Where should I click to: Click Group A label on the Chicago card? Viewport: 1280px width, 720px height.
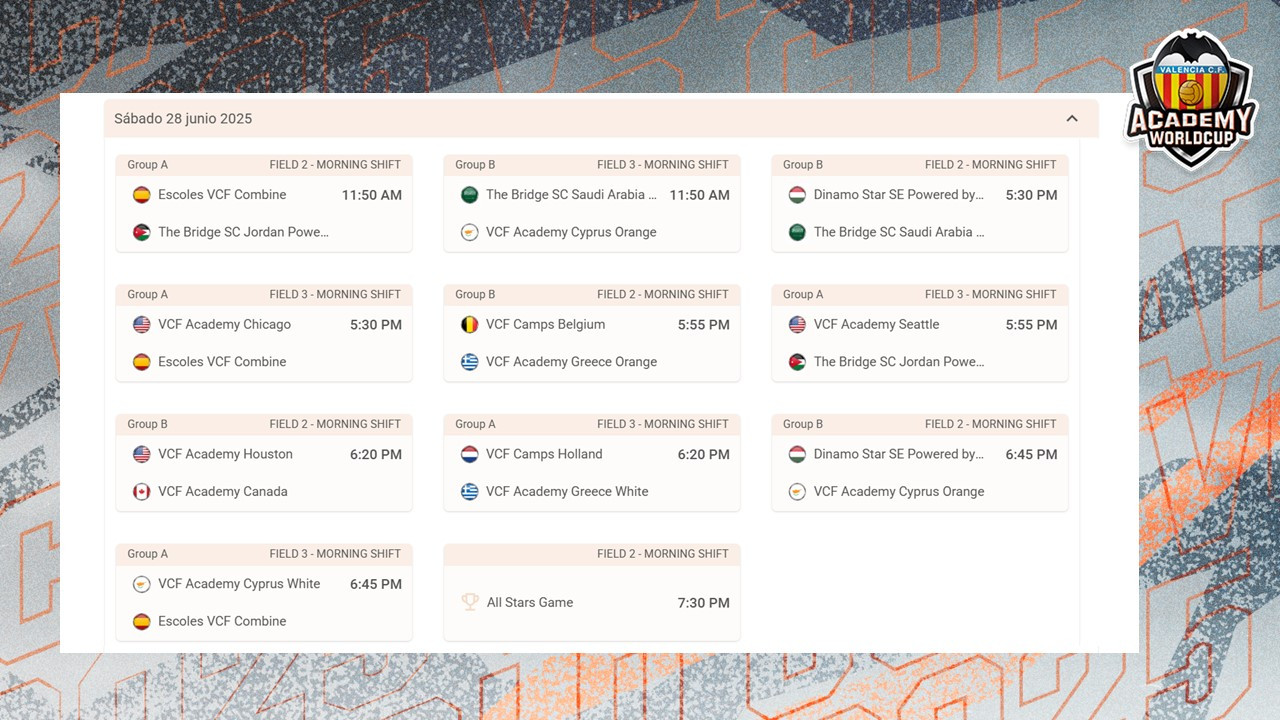(147, 294)
